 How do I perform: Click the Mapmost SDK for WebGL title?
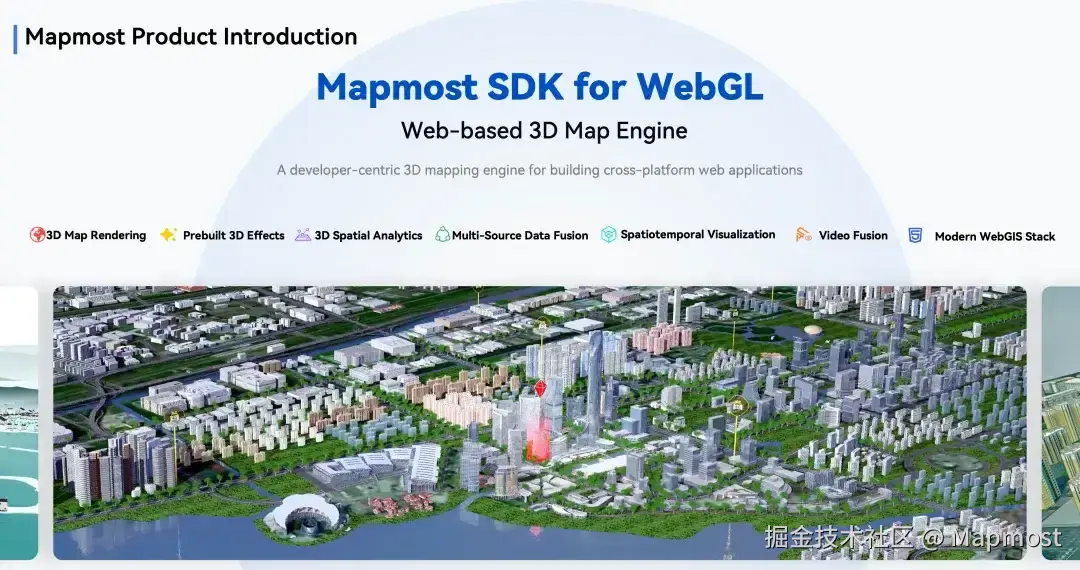click(540, 87)
